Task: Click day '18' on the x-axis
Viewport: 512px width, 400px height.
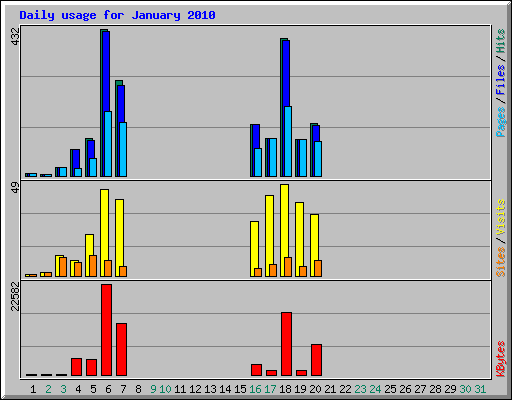Action: pos(285,389)
